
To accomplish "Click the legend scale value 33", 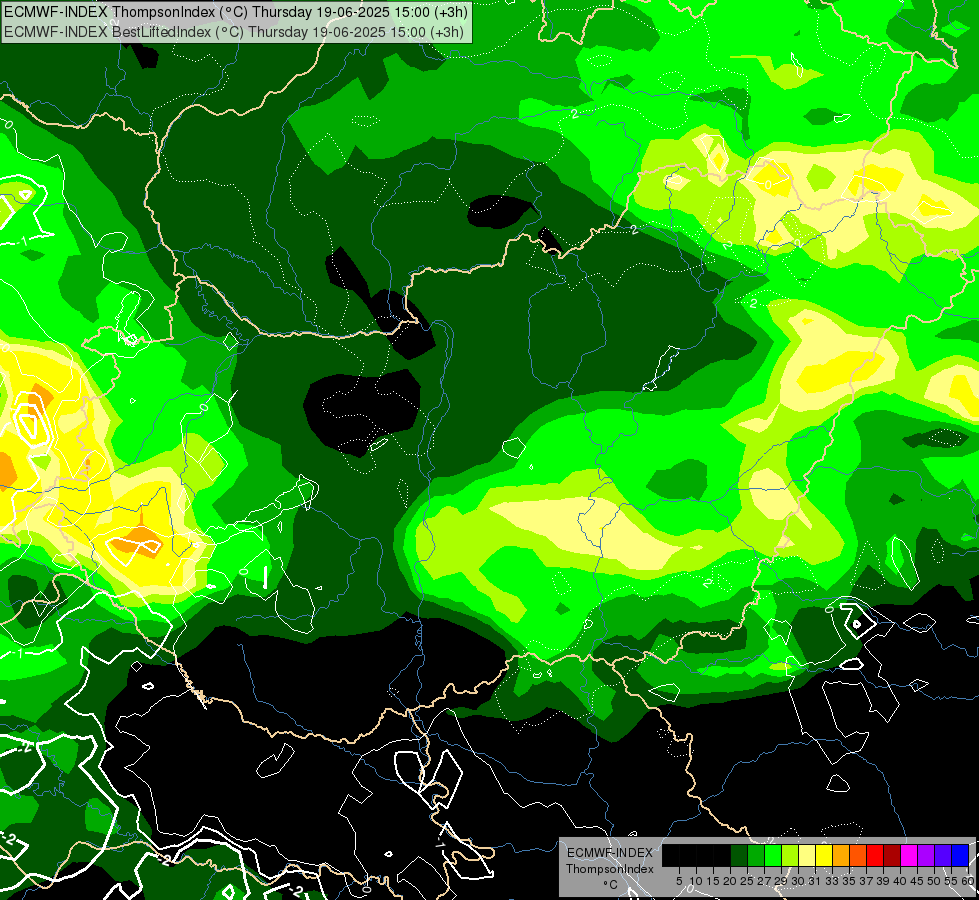I will click(832, 881).
